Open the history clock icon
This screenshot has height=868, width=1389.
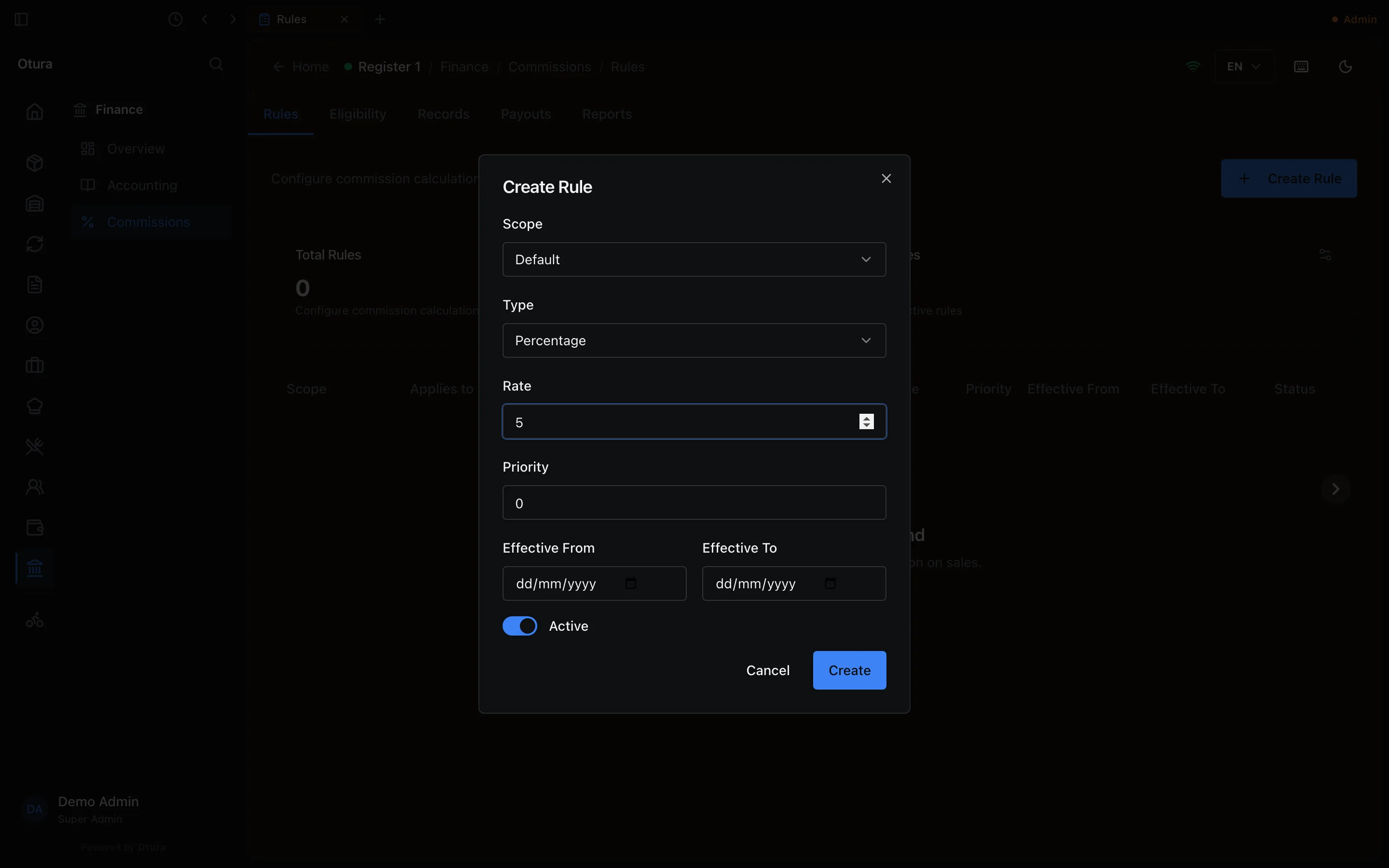pos(176,19)
